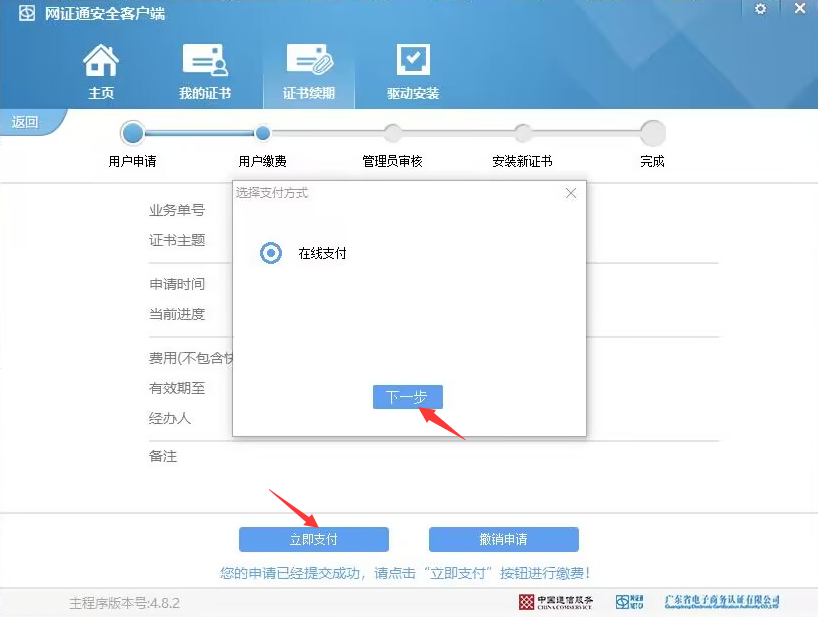Open the 主页 home icon
The width and height of the screenshot is (818, 617).
(100, 62)
